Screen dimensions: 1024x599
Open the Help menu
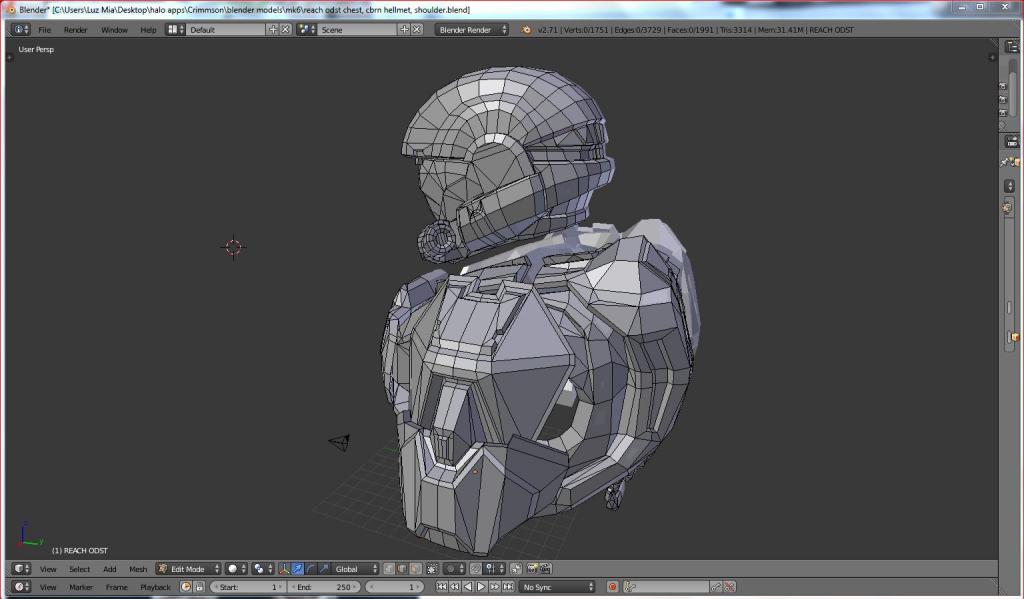[x=148, y=30]
